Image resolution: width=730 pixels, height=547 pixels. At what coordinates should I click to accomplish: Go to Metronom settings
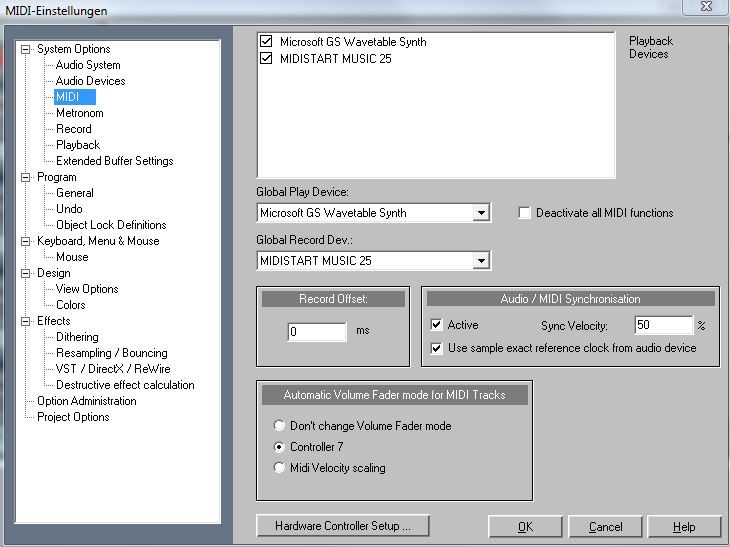80,113
